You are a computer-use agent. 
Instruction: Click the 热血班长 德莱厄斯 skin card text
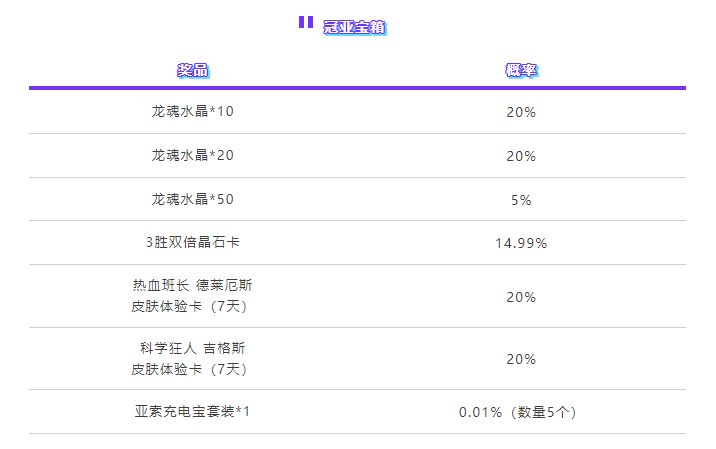[x=192, y=295]
